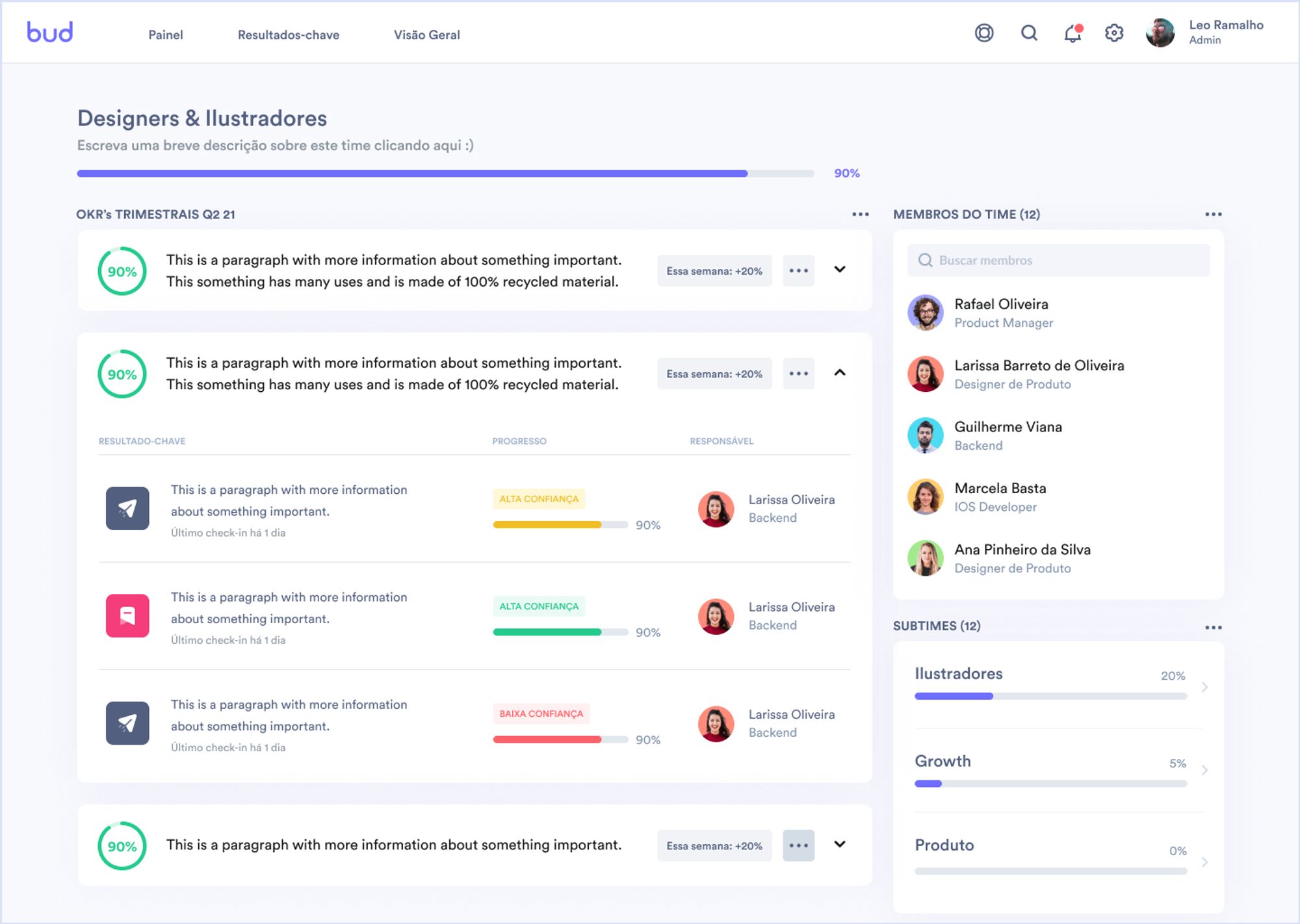This screenshot has height=924, width=1300.
Task: Click the help lifebuoy icon in header
Action: click(984, 32)
